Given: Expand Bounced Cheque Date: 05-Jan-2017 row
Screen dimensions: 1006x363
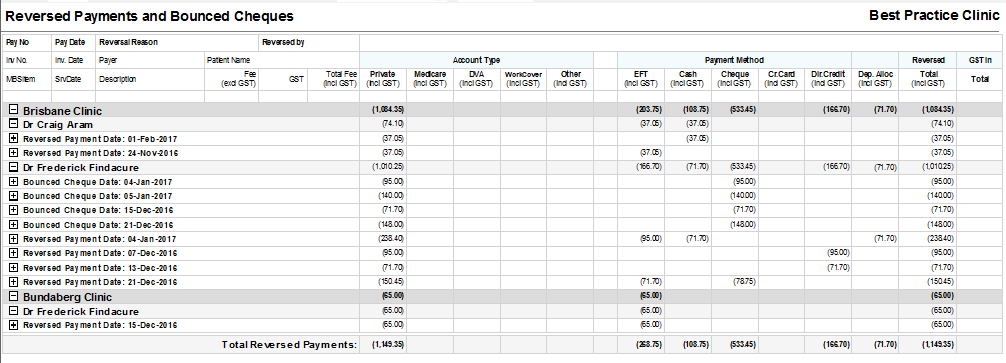Looking at the screenshot, I should coord(13,196).
